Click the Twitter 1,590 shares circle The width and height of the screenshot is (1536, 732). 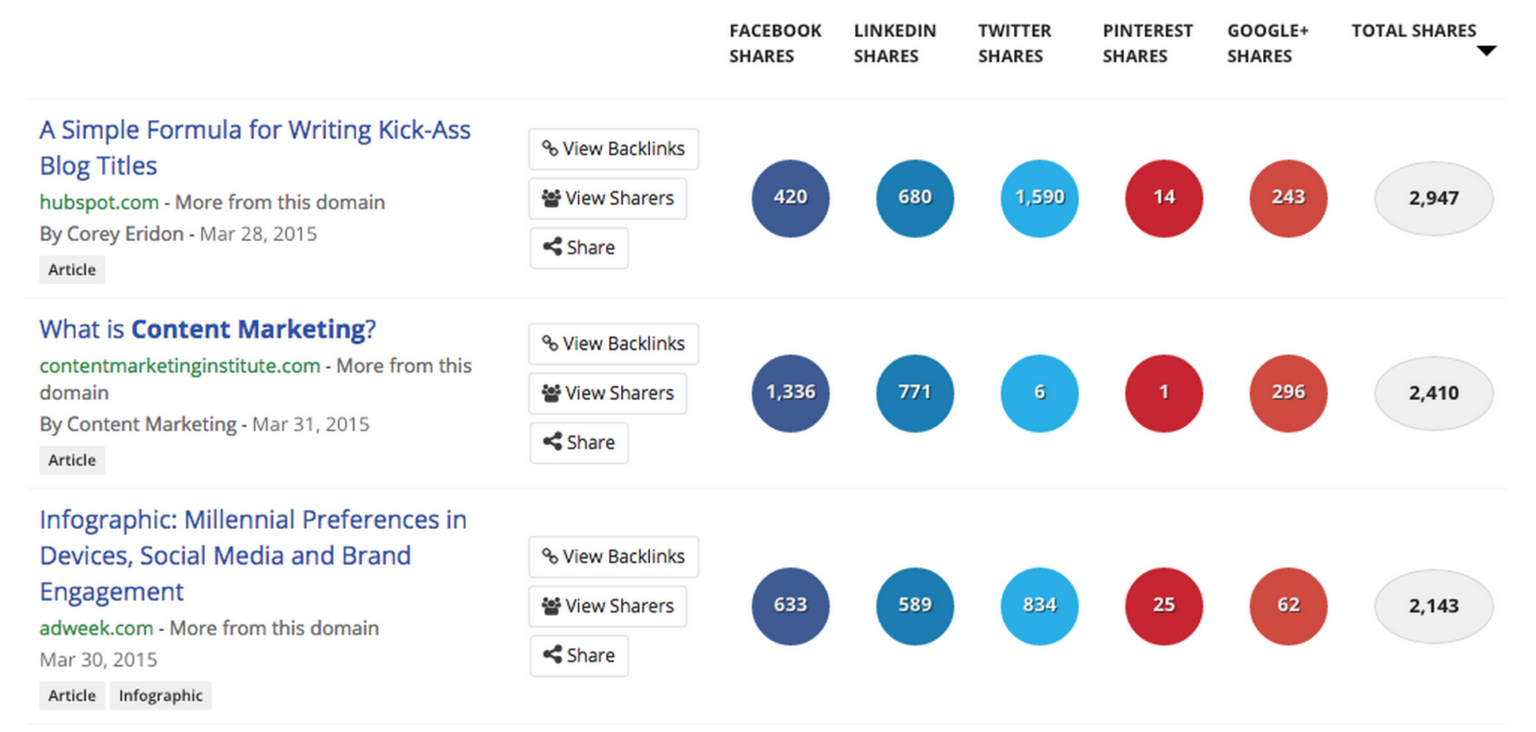tap(1039, 198)
